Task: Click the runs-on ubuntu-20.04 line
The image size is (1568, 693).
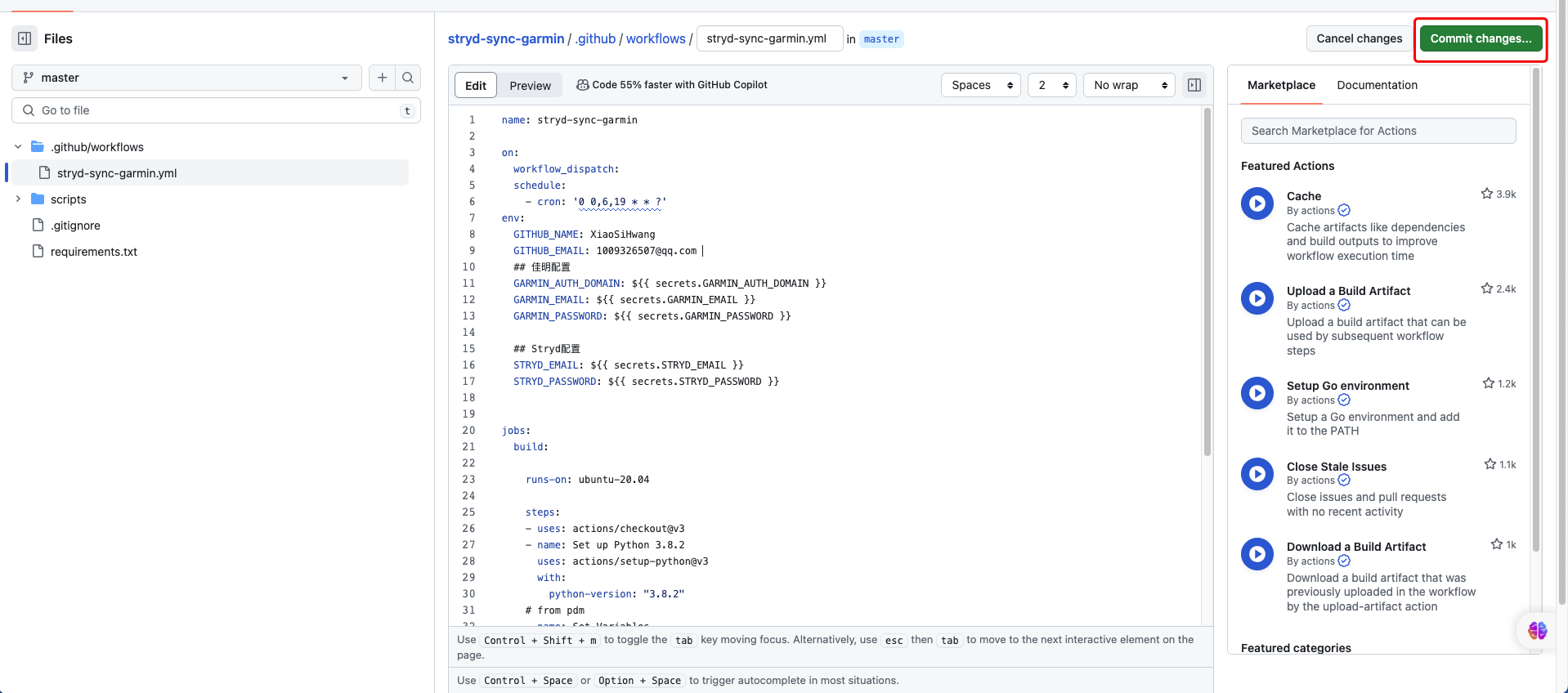Action: point(587,480)
